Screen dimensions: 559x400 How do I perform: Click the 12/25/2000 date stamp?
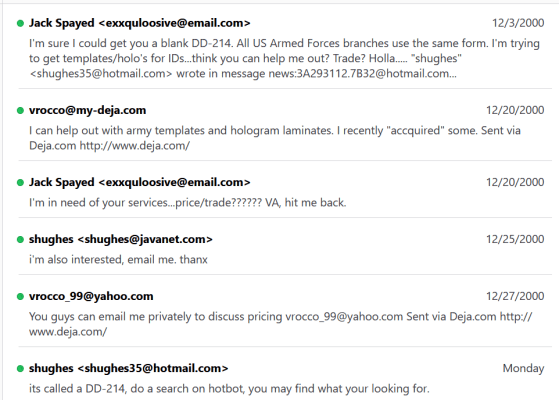click(x=515, y=239)
